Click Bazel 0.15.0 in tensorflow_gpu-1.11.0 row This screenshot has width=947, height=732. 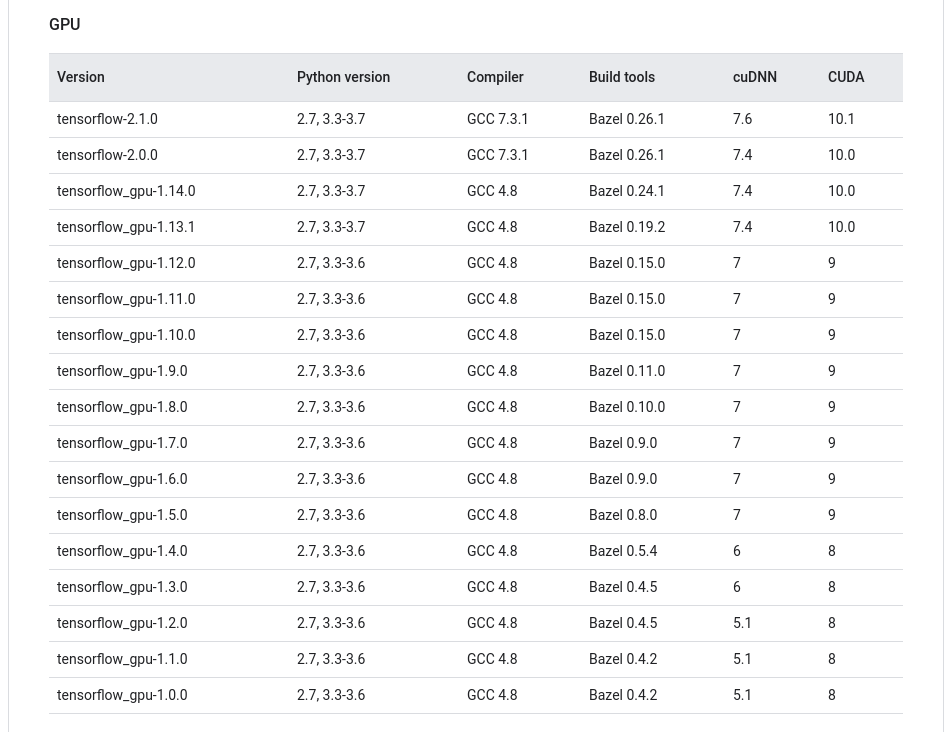coord(627,299)
